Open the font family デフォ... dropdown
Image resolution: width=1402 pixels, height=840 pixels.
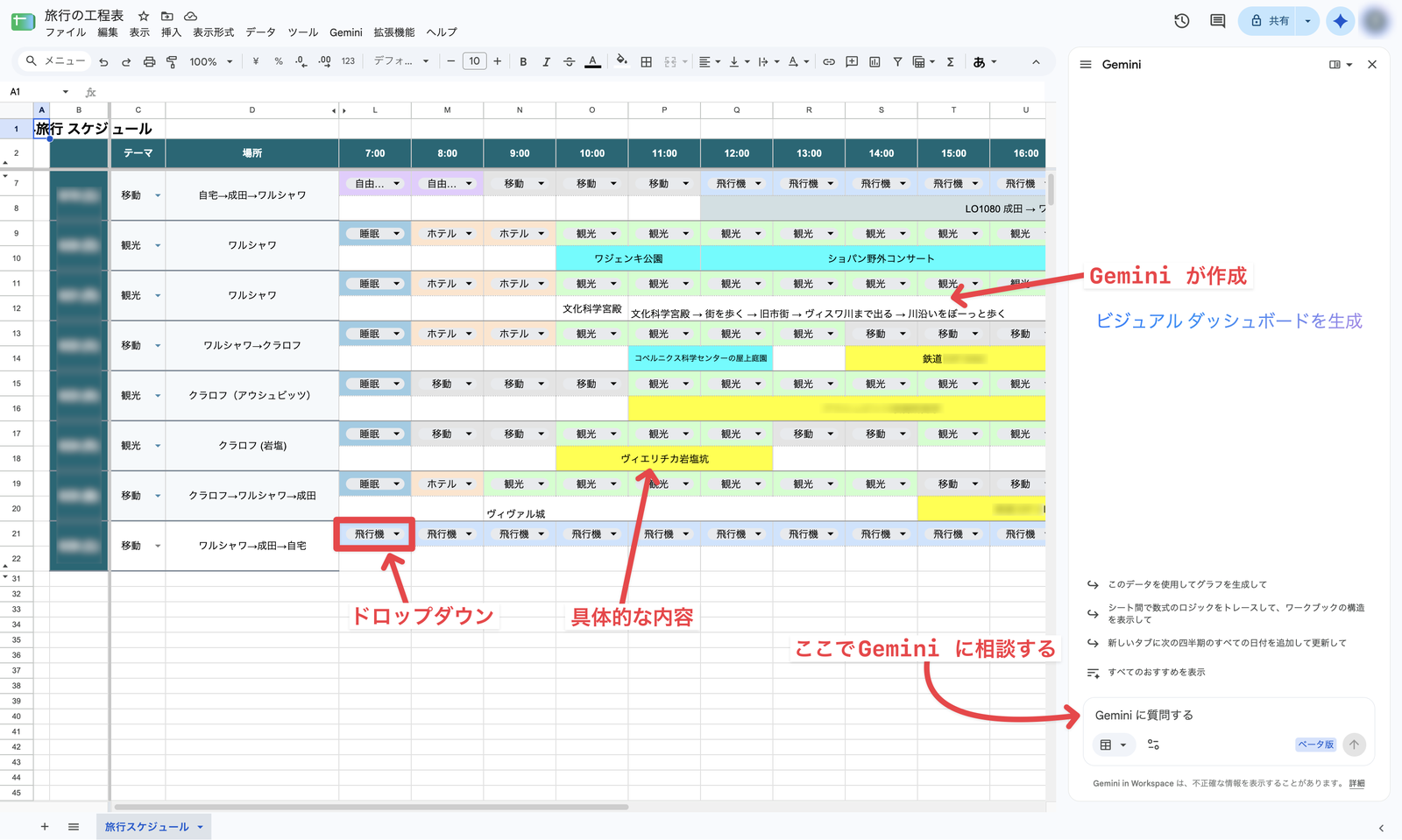pyautogui.click(x=401, y=61)
